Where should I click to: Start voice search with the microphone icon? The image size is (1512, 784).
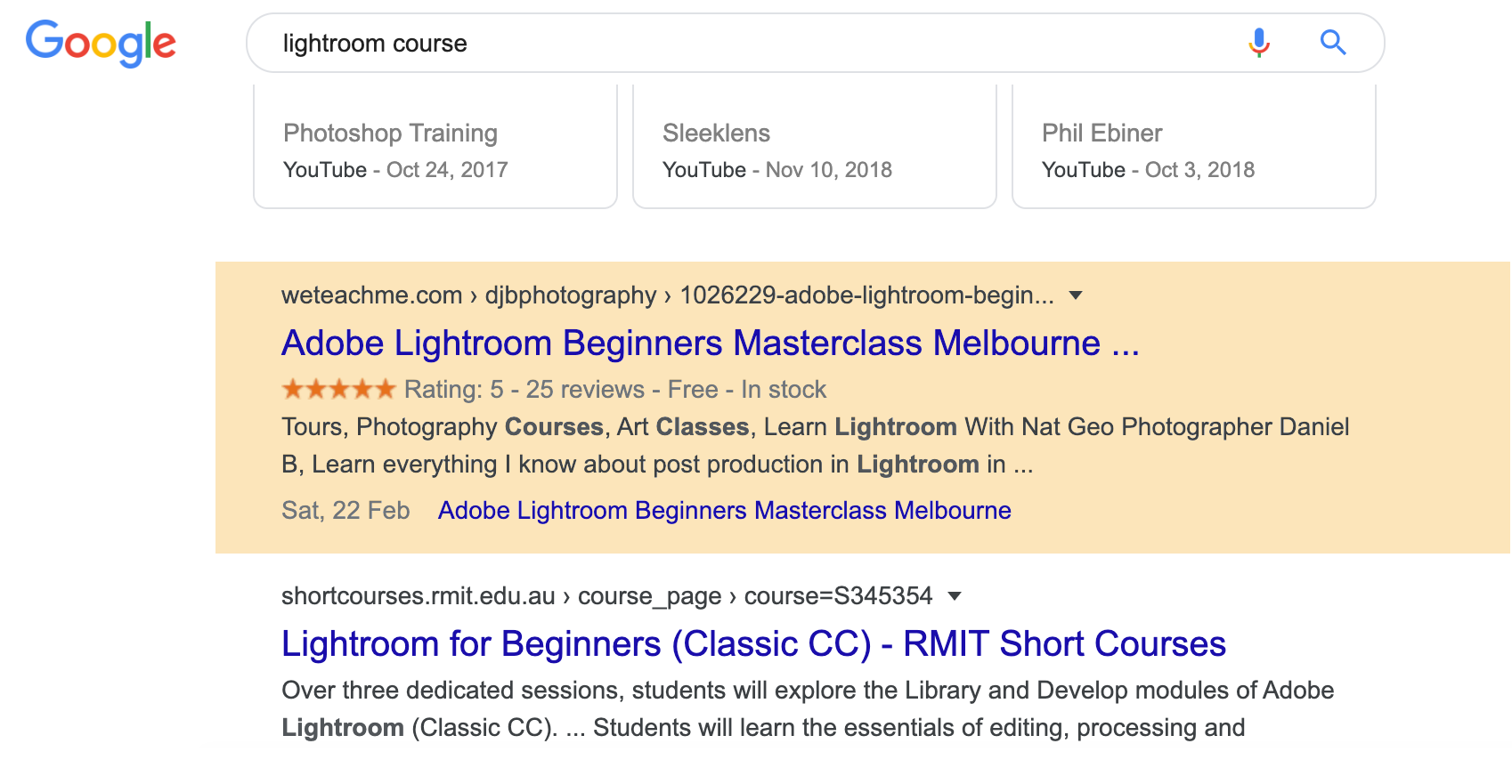(x=1258, y=43)
